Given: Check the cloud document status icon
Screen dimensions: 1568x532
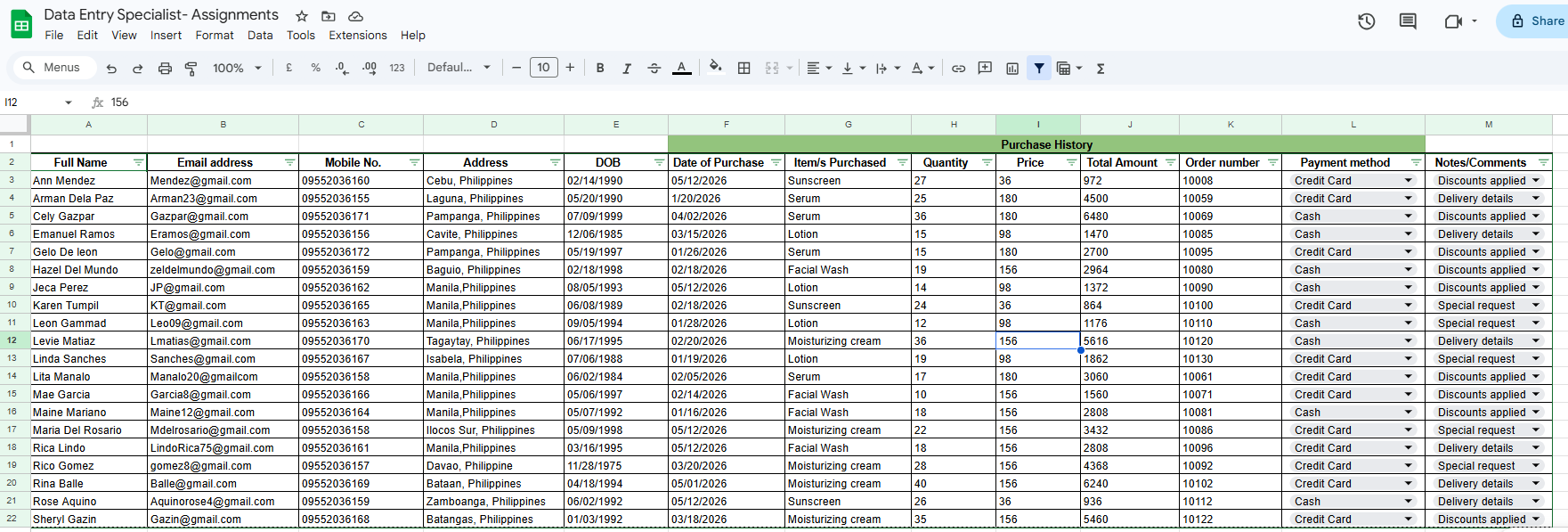Looking at the screenshot, I should tap(355, 16).
